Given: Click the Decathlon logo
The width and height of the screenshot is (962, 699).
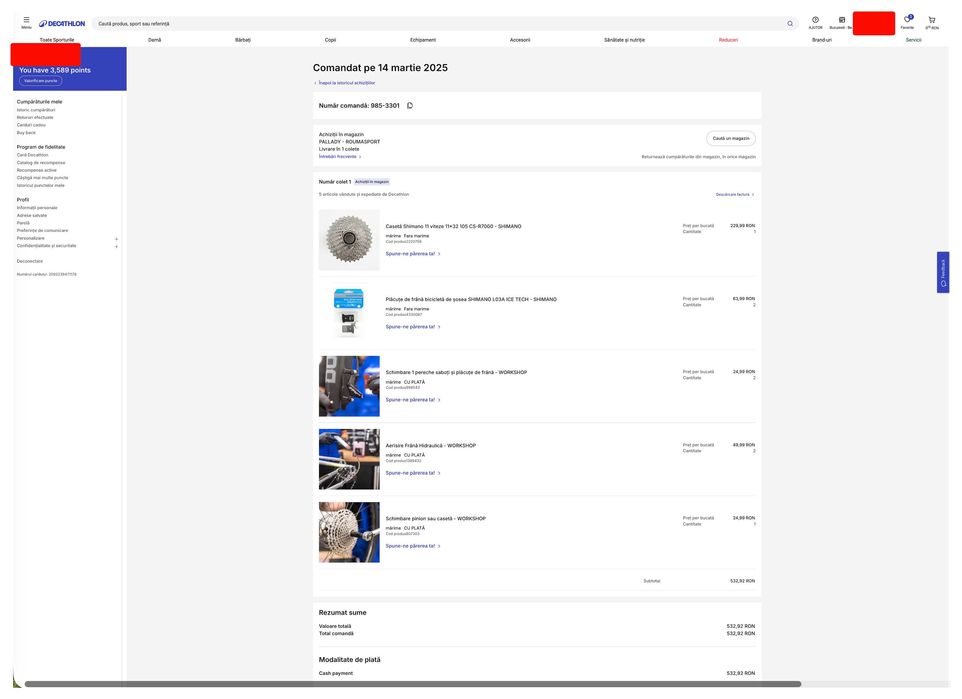Looking at the screenshot, I should tap(62, 23).
